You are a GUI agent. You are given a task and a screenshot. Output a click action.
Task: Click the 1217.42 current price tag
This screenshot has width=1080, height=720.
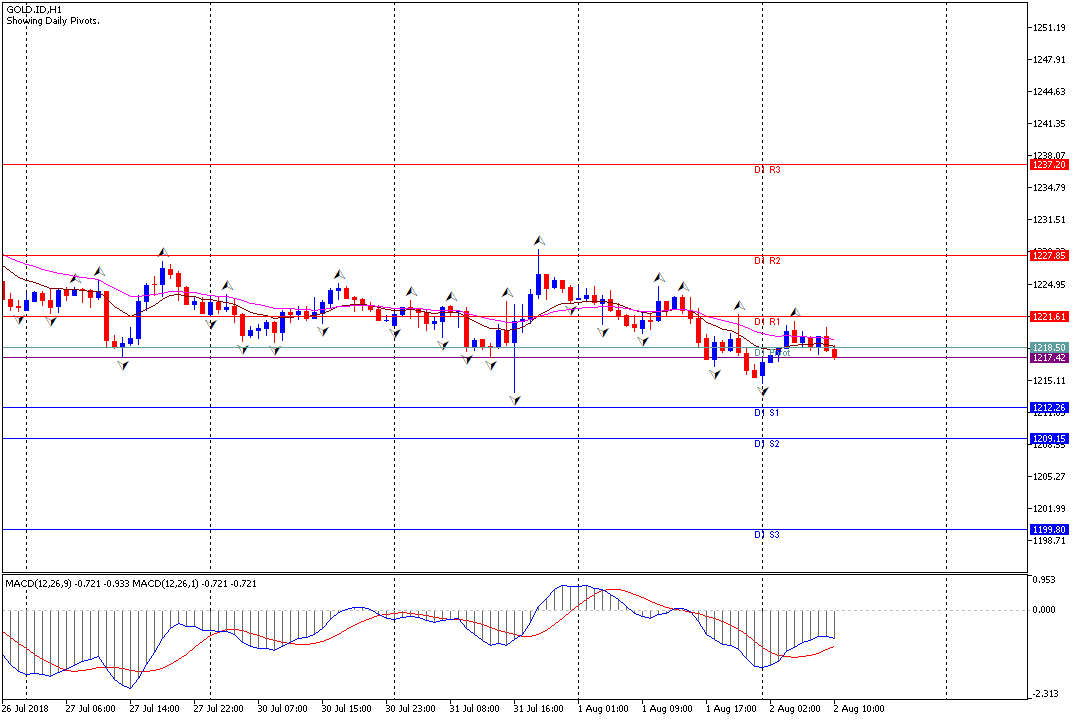(1049, 358)
